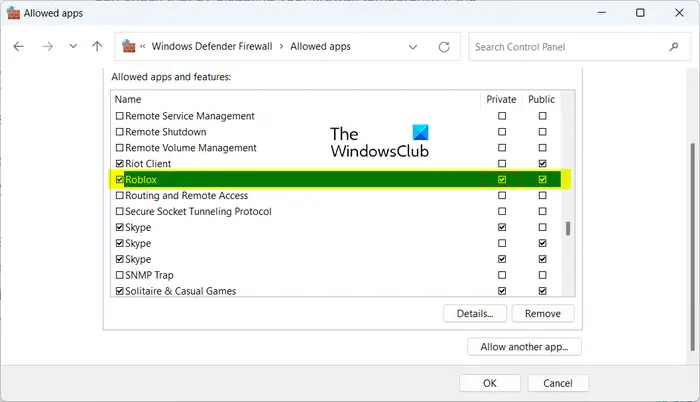Click the Public column header
Image resolution: width=700 pixels, height=402 pixels.
click(x=541, y=99)
